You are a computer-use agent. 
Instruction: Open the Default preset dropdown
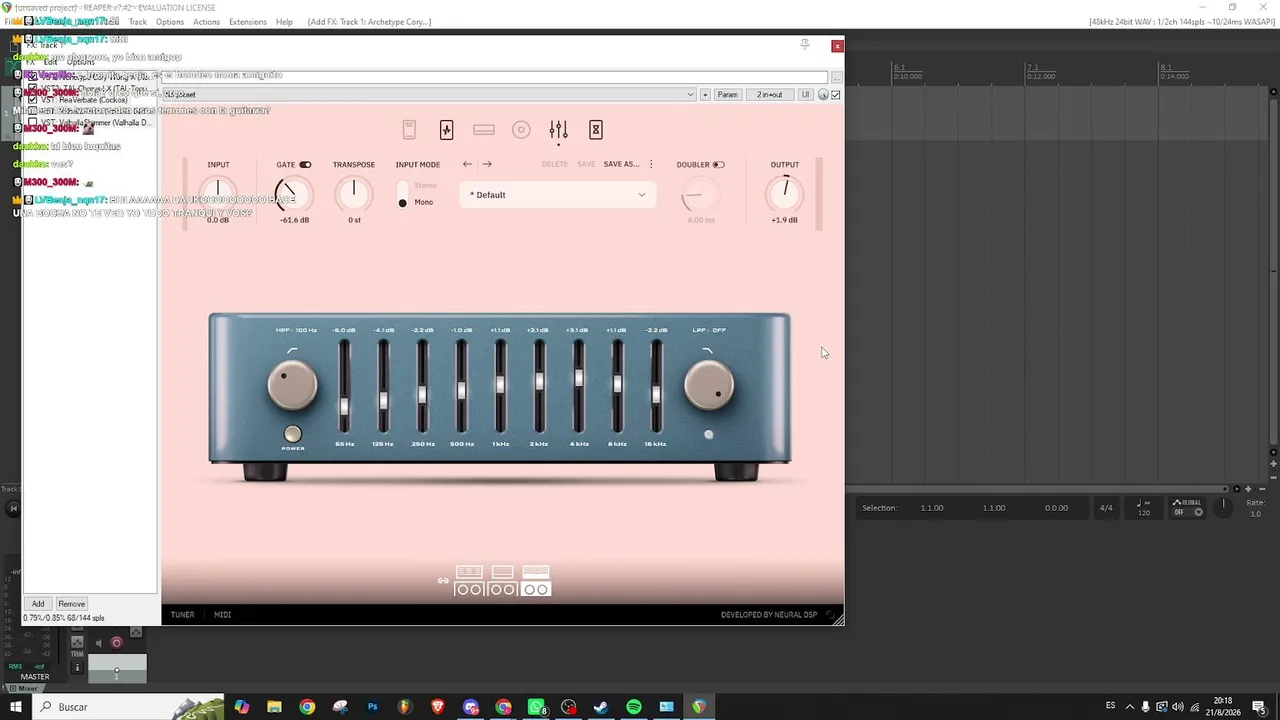click(x=558, y=195)
